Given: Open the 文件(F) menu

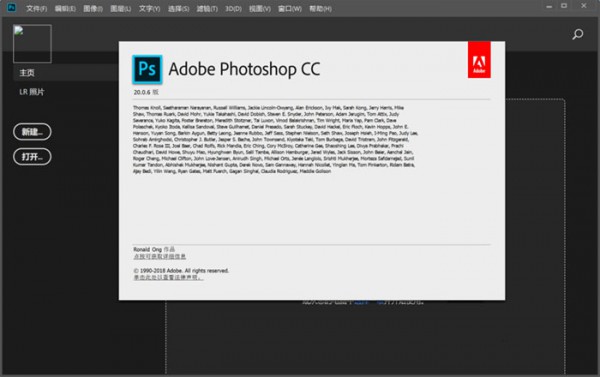Looking at the screenshot, I should (x=36, y=8).
